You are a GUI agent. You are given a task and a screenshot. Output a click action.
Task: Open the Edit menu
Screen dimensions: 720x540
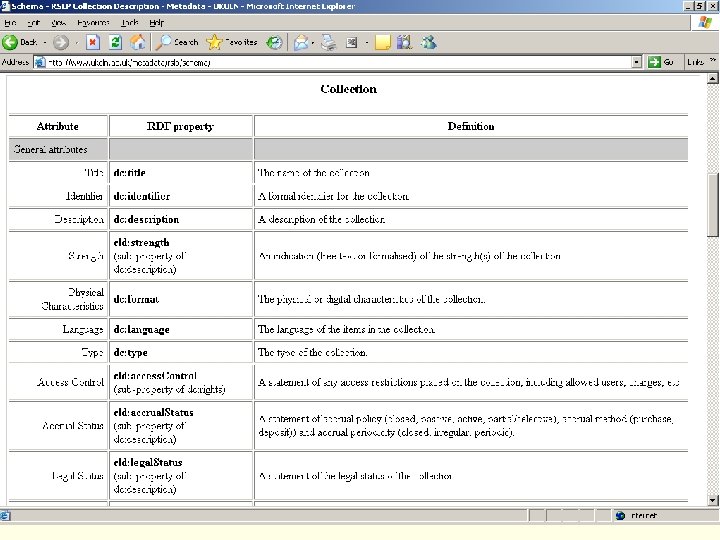[34, 22]
